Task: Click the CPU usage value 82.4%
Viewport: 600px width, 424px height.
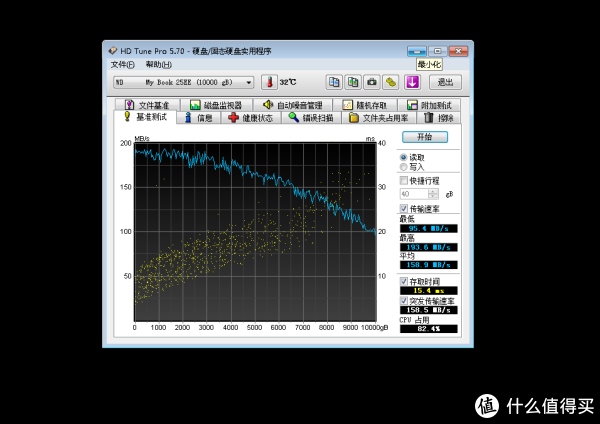Action: click(x=429, y=329)
